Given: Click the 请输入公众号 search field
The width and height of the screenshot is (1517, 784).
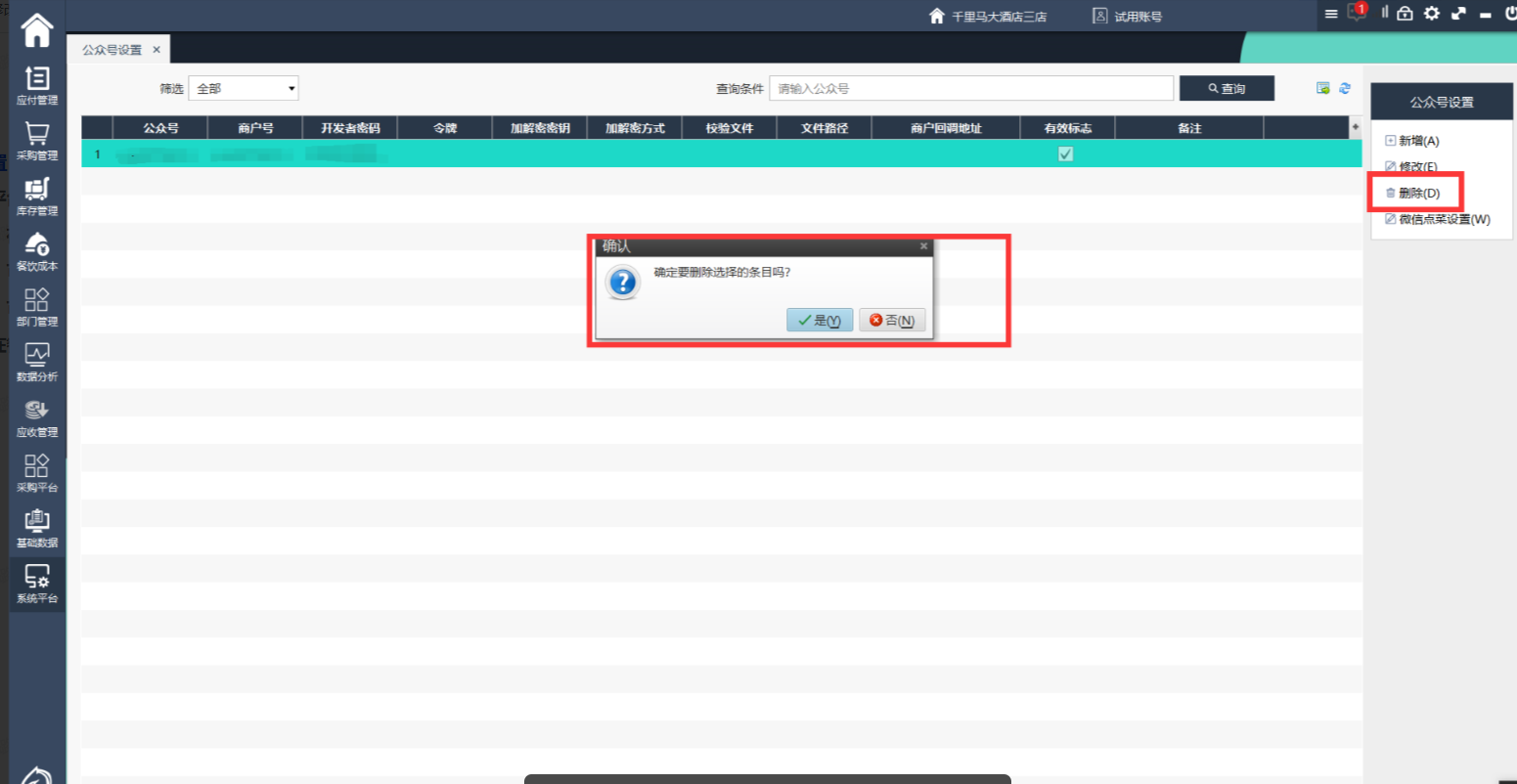Looking at the screenshot, I should [970, 89].
